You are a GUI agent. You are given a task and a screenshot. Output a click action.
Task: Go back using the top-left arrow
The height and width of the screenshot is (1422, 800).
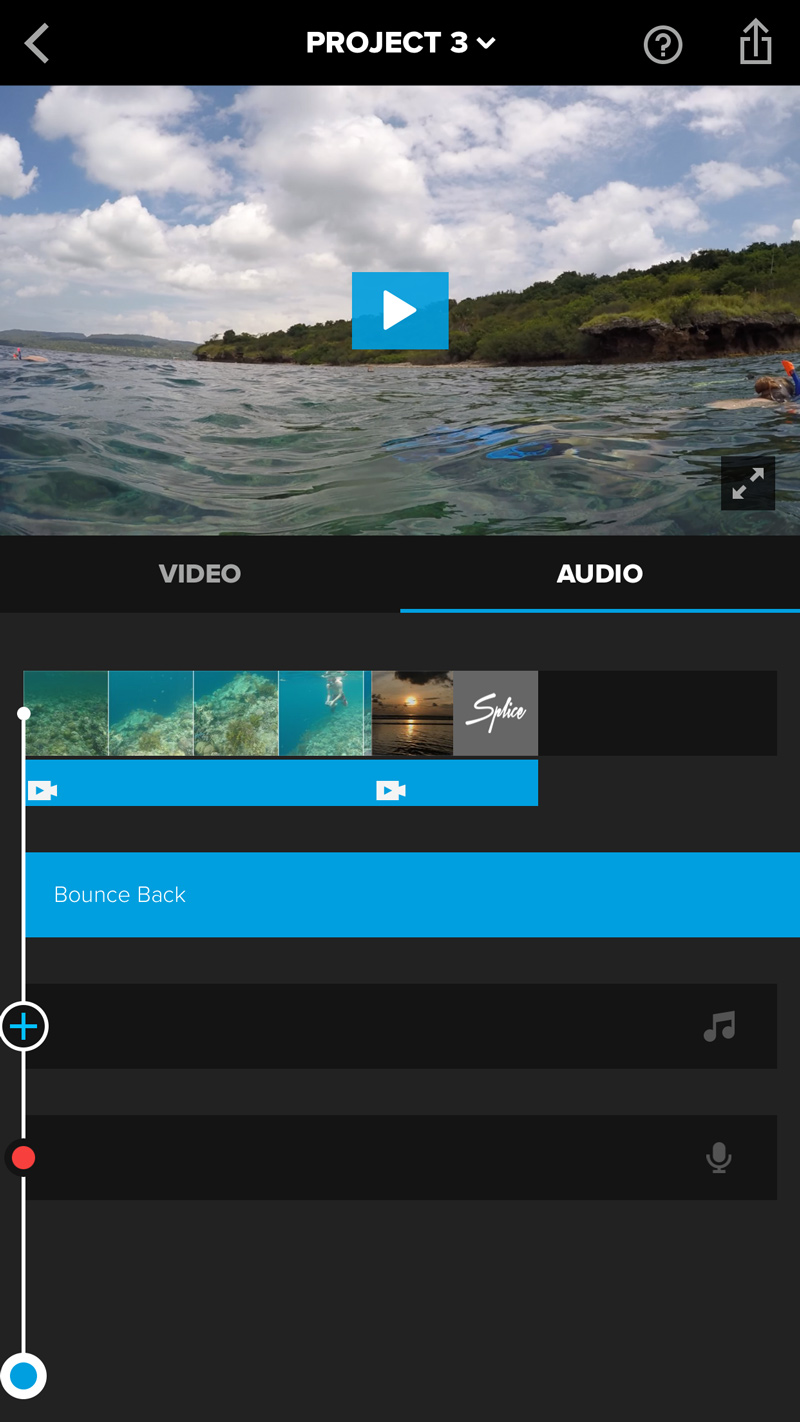coord(37,43)
